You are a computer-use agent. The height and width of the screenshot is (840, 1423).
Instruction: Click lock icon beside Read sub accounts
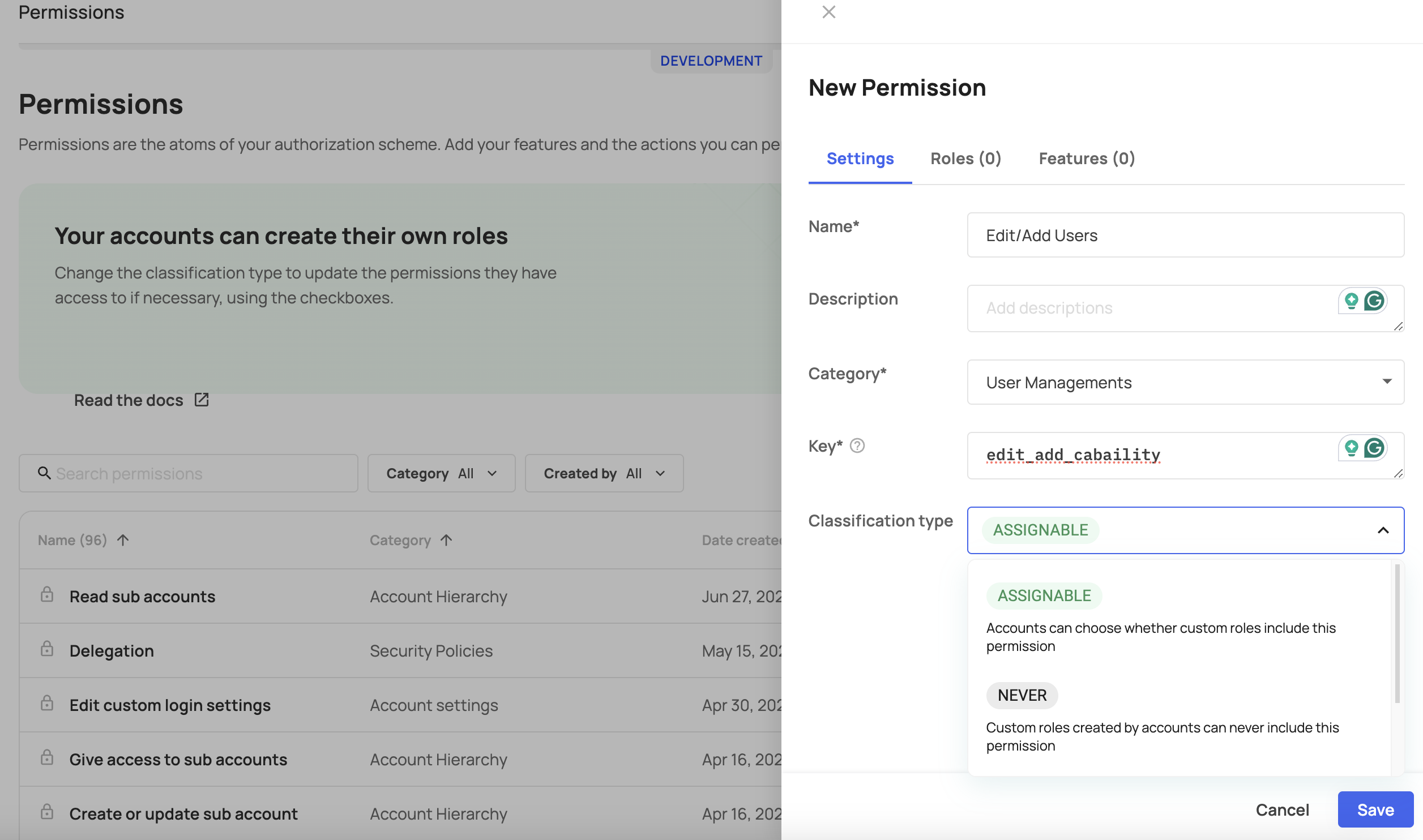point(47,594)
